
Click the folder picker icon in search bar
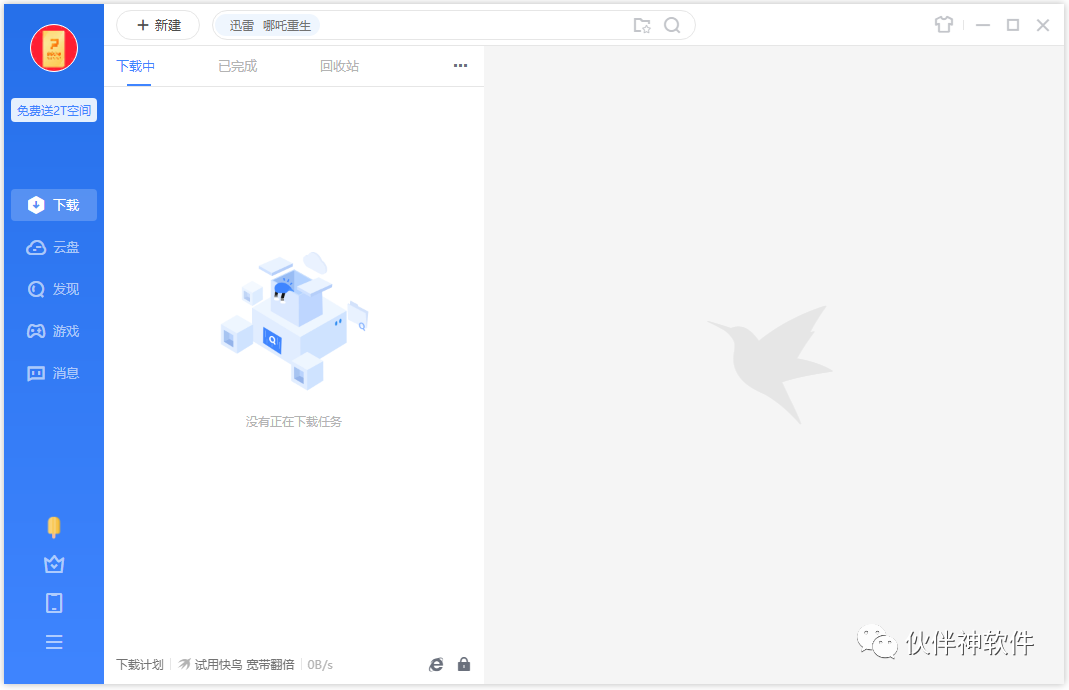(x=642, y=25)
